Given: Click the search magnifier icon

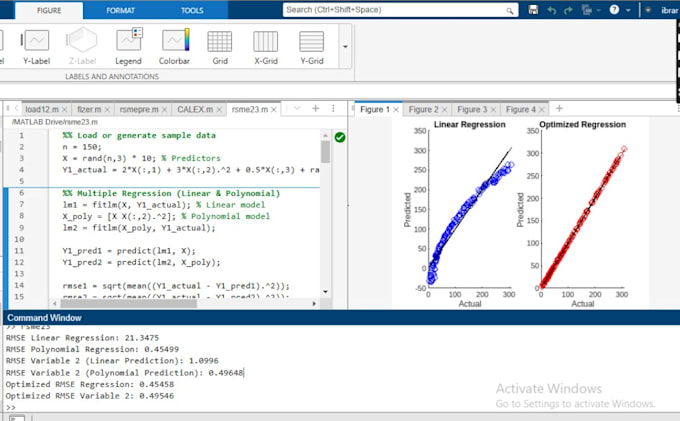Looking at the screenshot, I should click(508, 10).
